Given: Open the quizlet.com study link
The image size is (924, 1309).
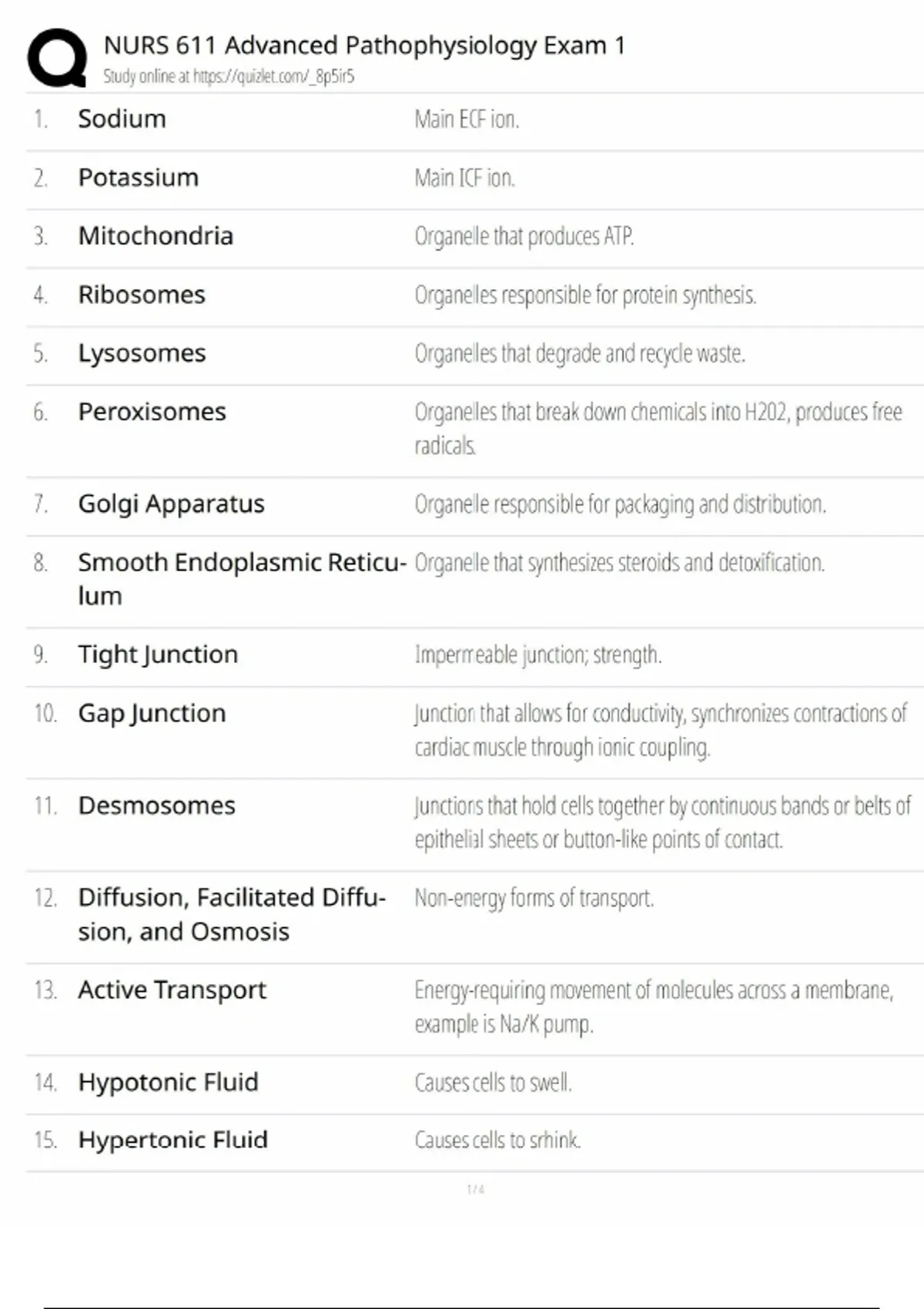Looking at the screenshot, I should point(273,76).
